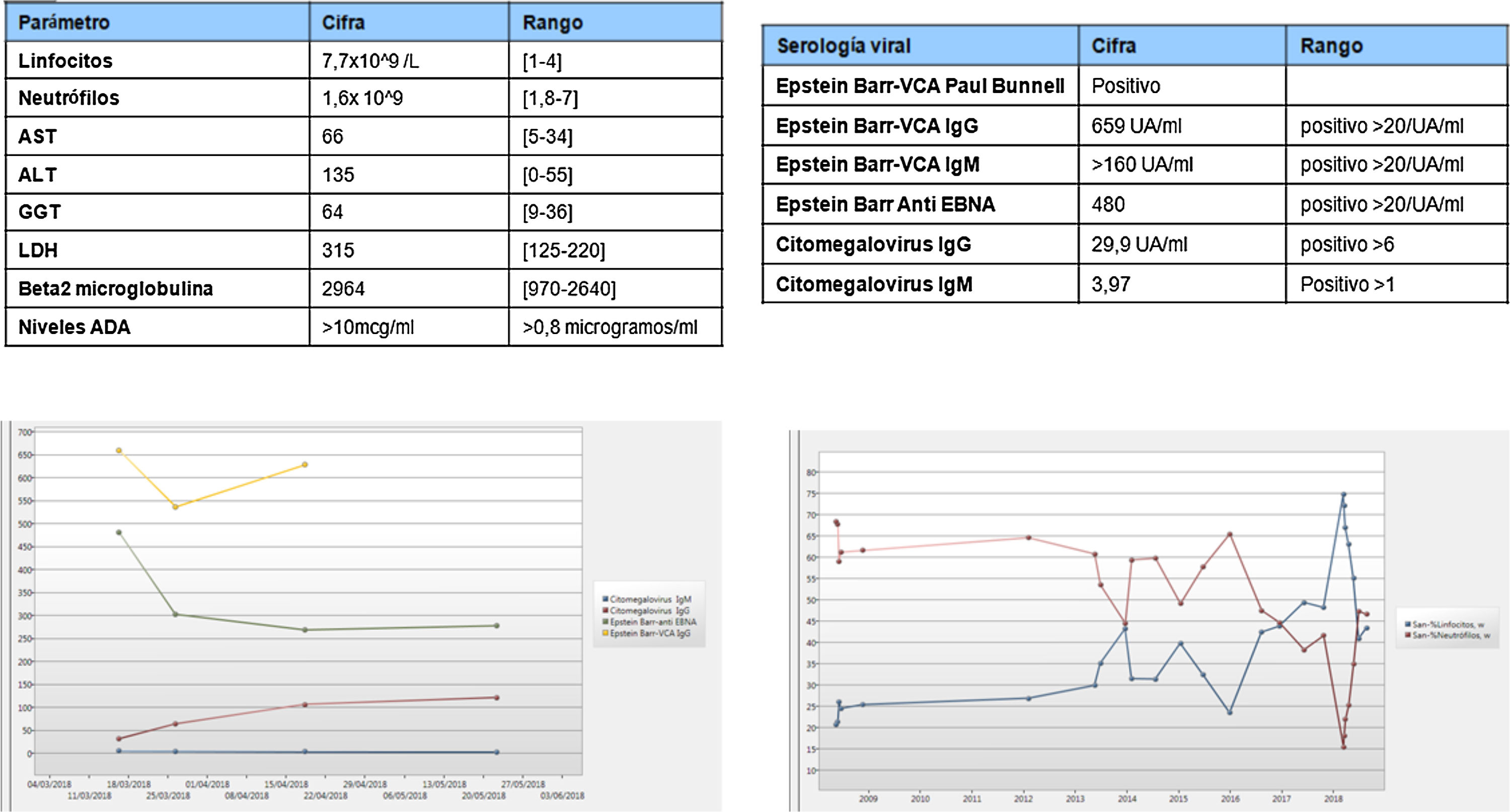Image resolution: width=1510 pixels, height=812 pixels.
Task: Select the Linfocitos row label
Action: click(65, 61)
